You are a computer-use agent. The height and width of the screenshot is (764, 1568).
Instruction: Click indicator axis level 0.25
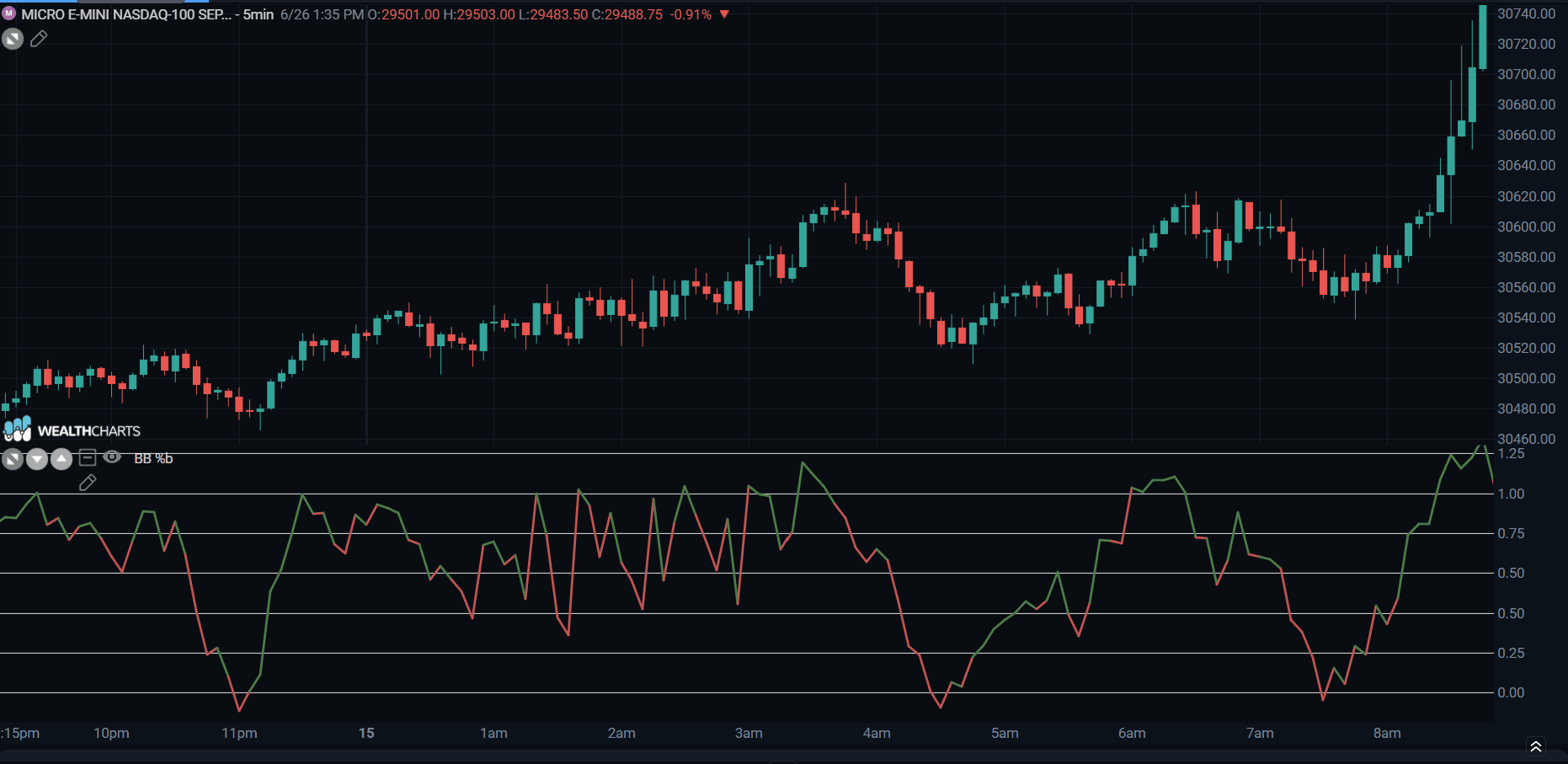[1511, 653]
